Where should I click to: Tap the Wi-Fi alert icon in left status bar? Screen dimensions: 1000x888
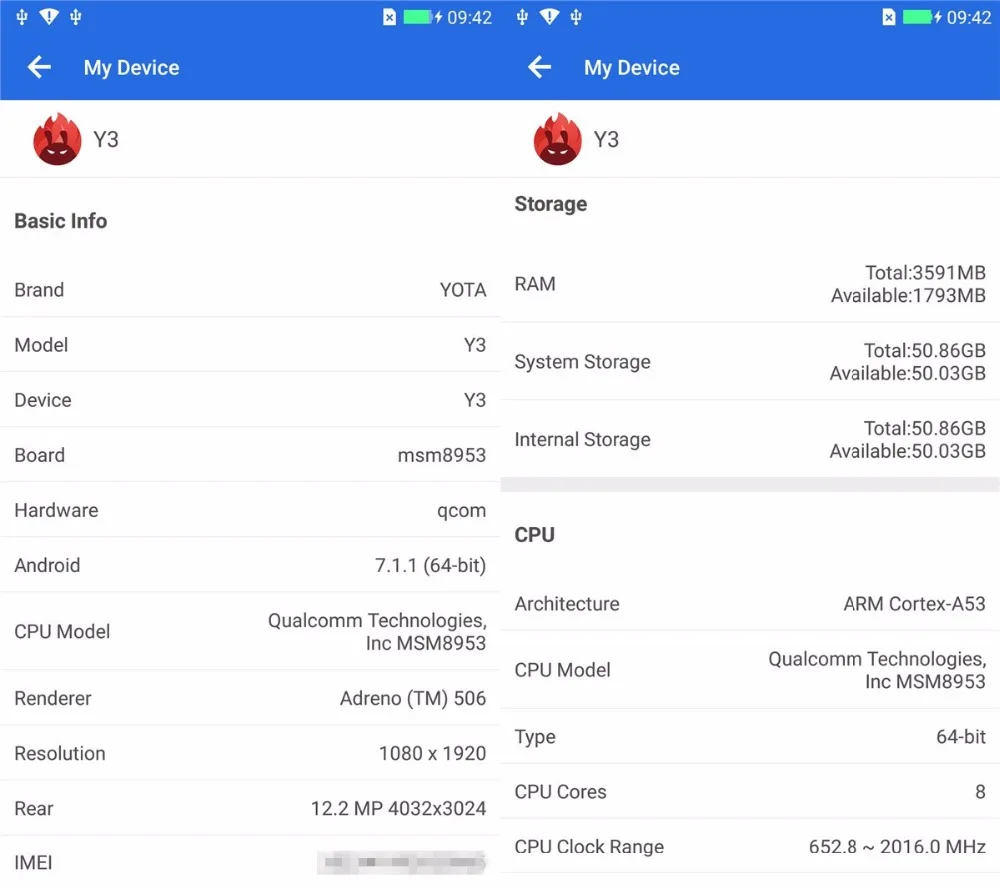(x=49, y=17)
